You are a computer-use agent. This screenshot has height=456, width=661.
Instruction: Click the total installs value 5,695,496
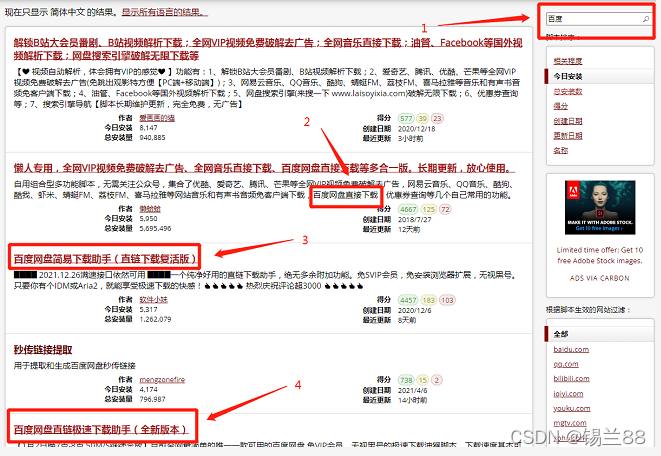[155, 228]
